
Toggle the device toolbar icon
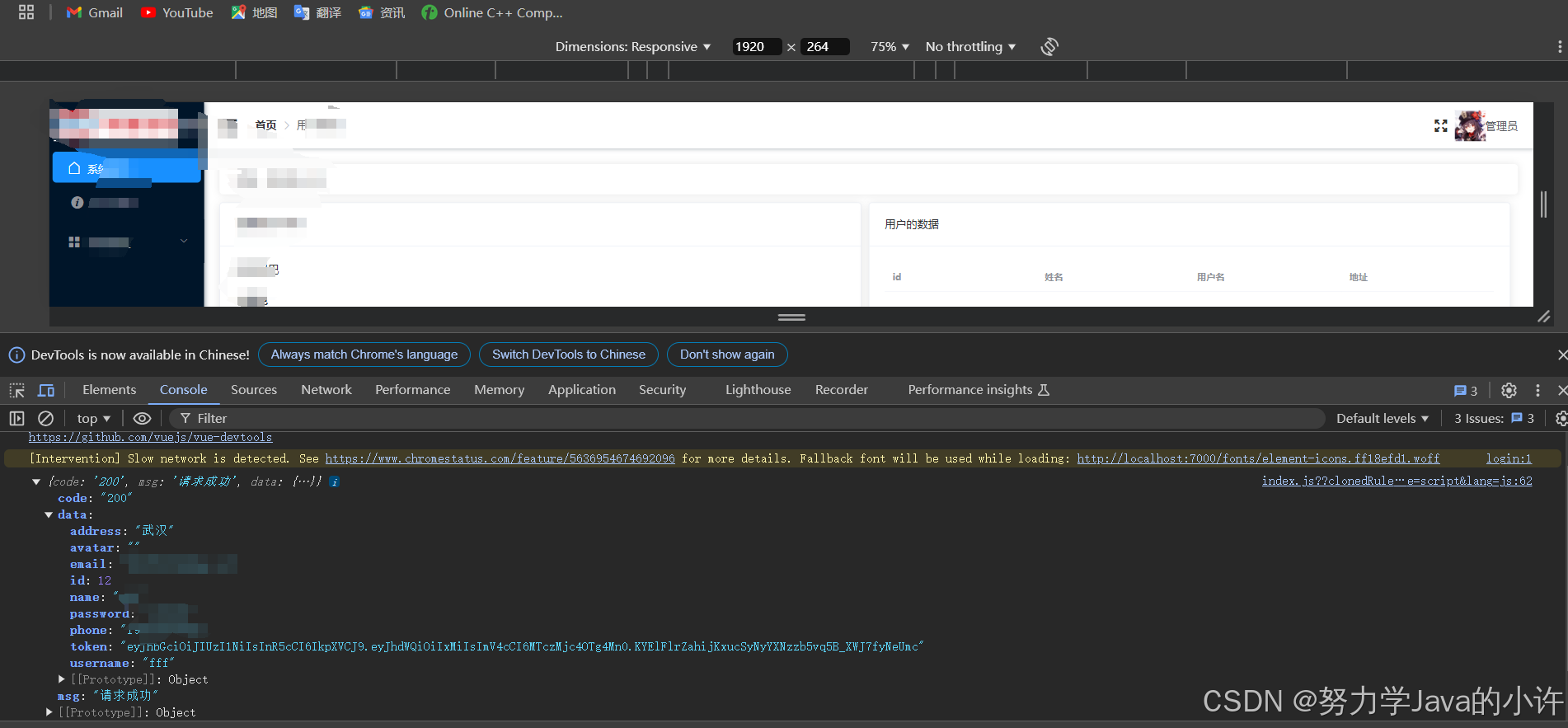[x=46, y=390]
